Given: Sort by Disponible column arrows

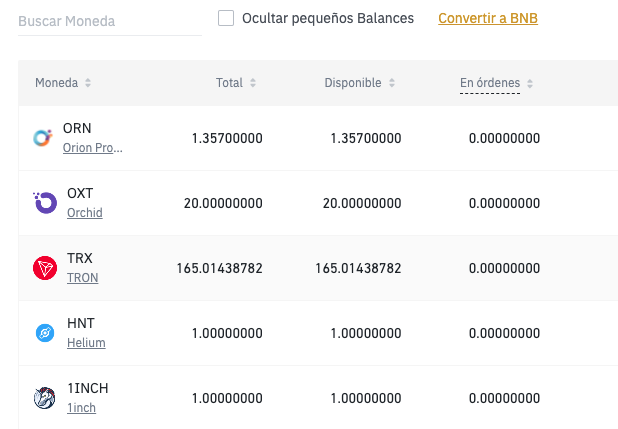Looking at the screenshot, I should [x=391, y=83].
